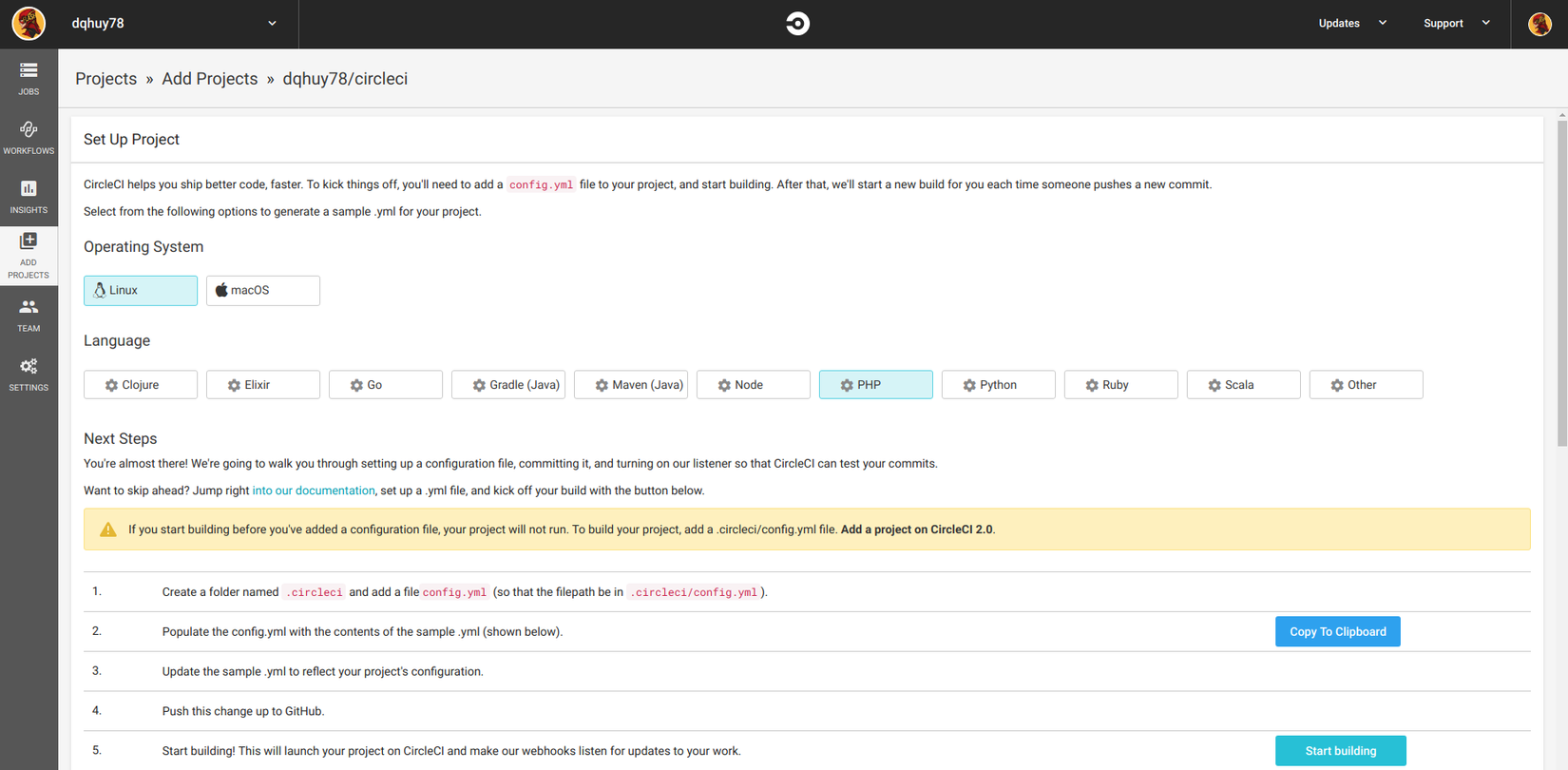The image size is (1568, 770).
Task: Follow the 'into our documentation' link
Action: point(314,491)
